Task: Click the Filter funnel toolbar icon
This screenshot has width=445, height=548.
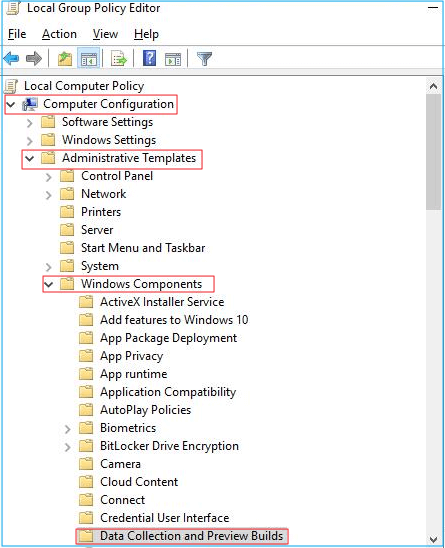Action: [x=204, y=59]
